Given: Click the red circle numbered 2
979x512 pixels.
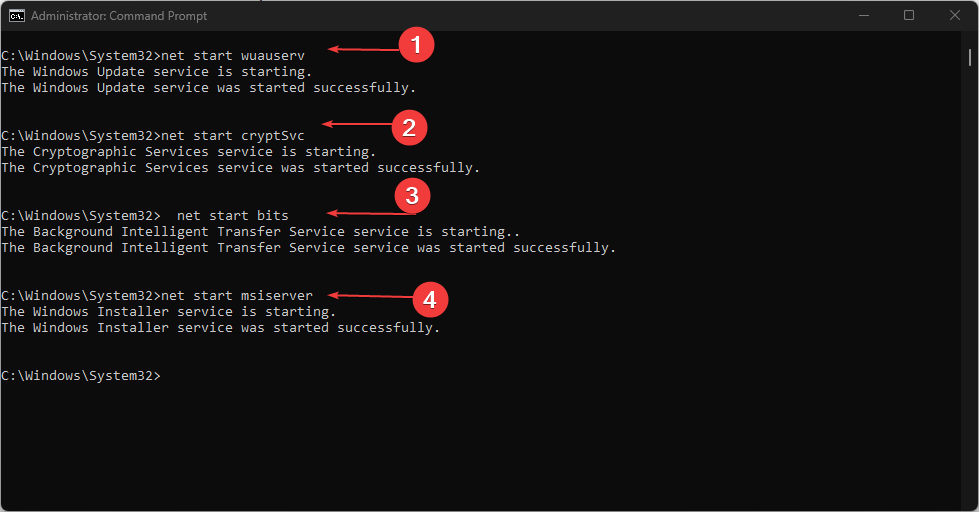Looking at the screenshot, I should 410,126.
